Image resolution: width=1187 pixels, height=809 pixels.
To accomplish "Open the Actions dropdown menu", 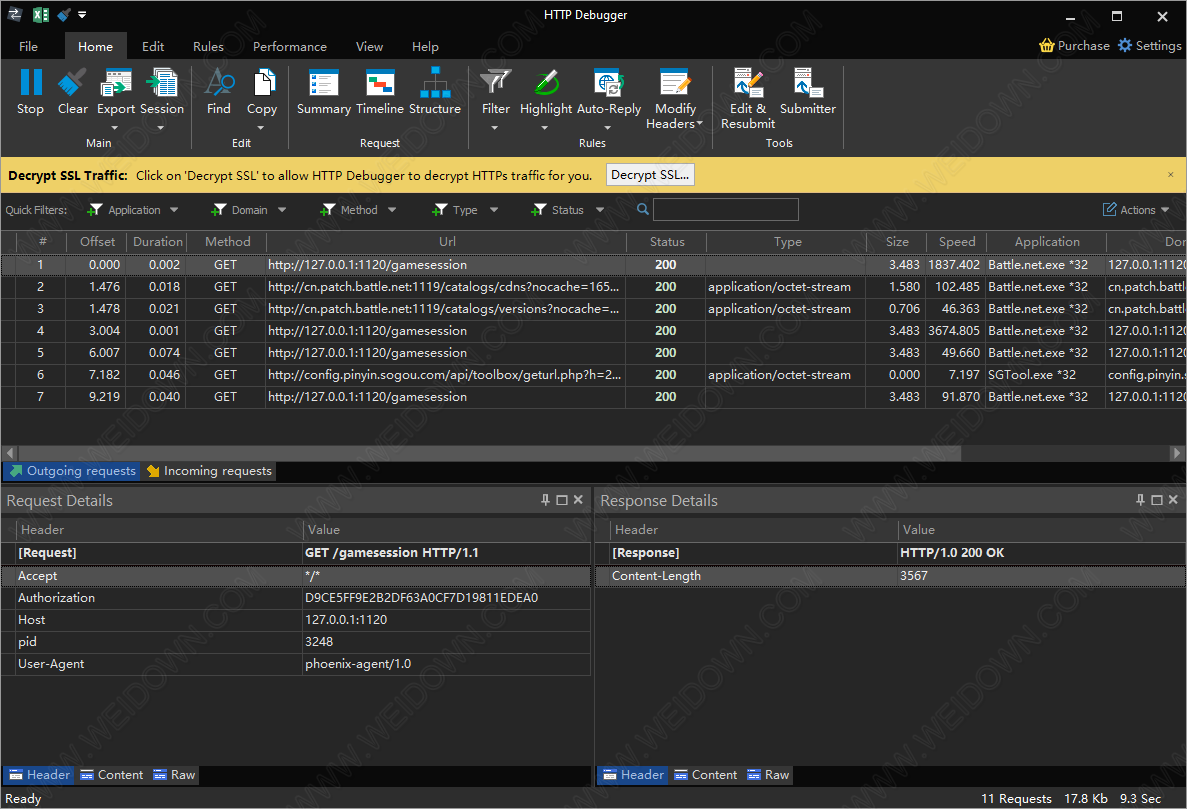I will [1137, 210].
